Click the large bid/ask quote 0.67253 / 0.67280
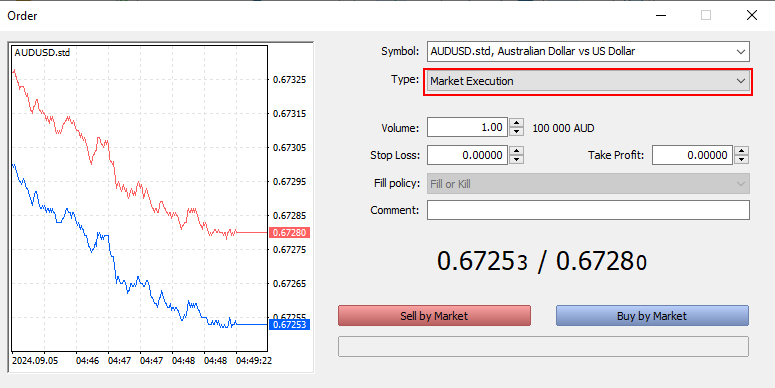 pos(542,261)
